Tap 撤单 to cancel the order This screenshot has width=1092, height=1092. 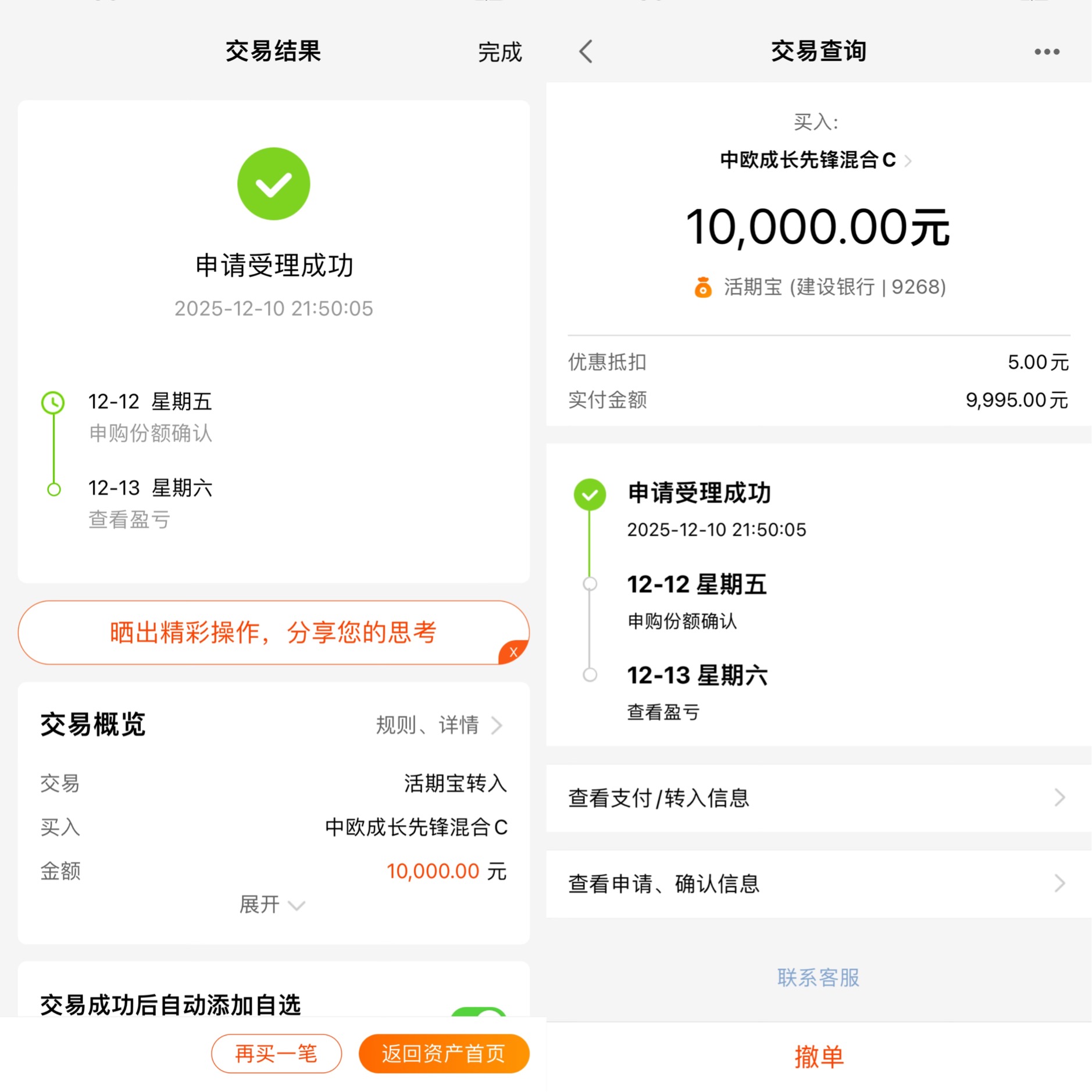pyautogui.click(x=819, y=1056)
